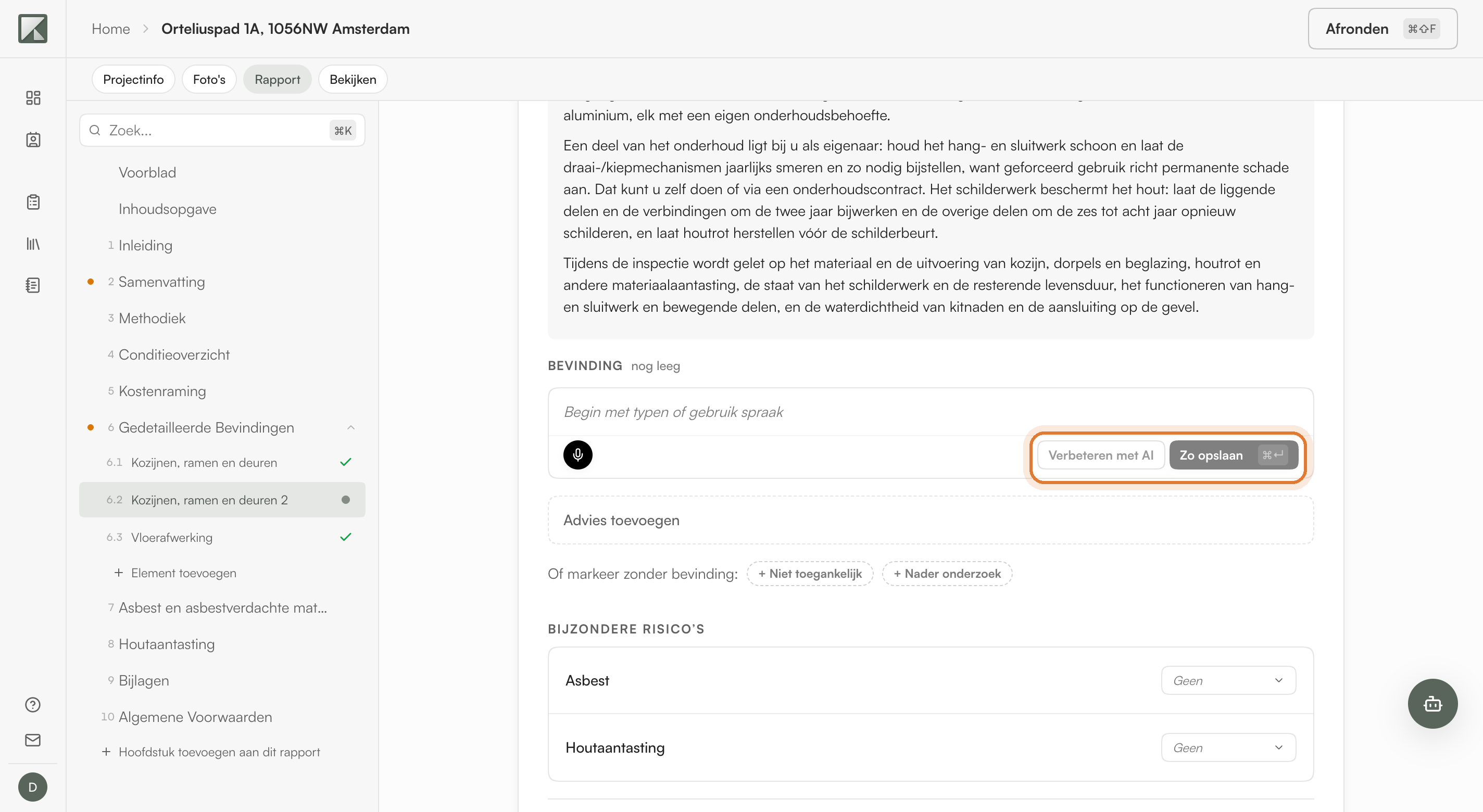This screenshot has height=812, width=1483.
Task: Select the Rapport tab
Action: coord(278,80)
